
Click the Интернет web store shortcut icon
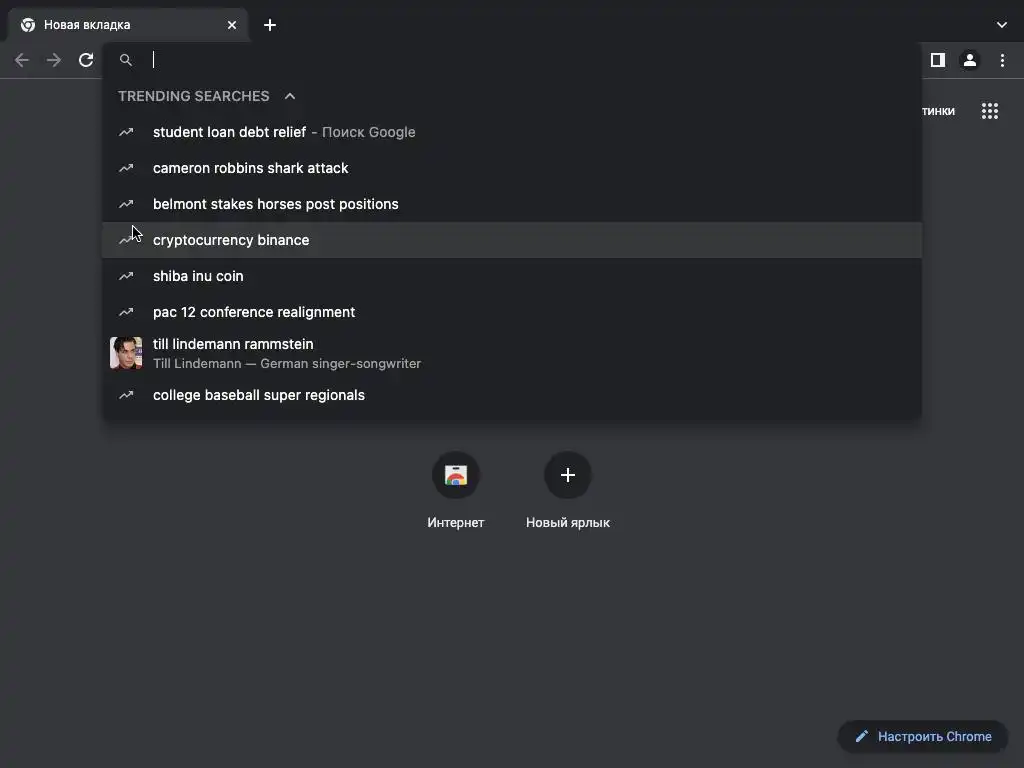(456, 475)
